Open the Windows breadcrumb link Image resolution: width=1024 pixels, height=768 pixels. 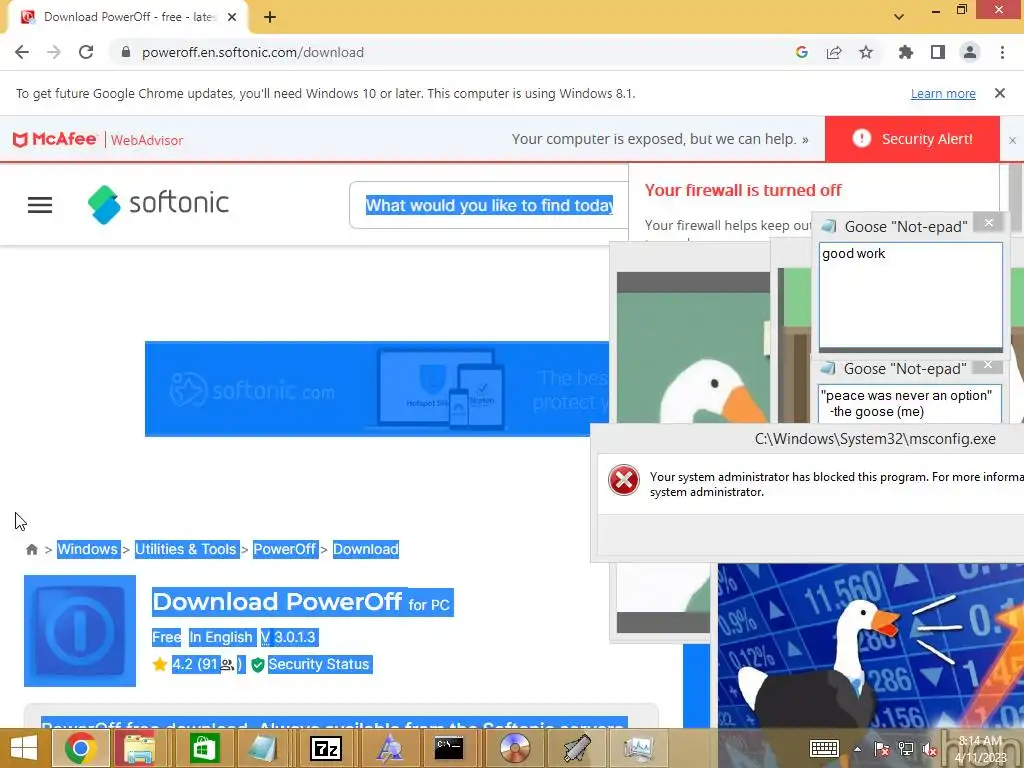[88, 549]
